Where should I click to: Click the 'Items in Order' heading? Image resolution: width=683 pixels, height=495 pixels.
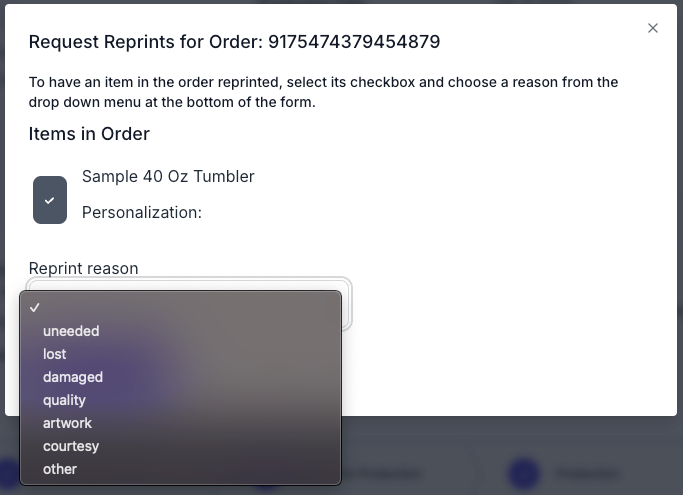point(89,134)
